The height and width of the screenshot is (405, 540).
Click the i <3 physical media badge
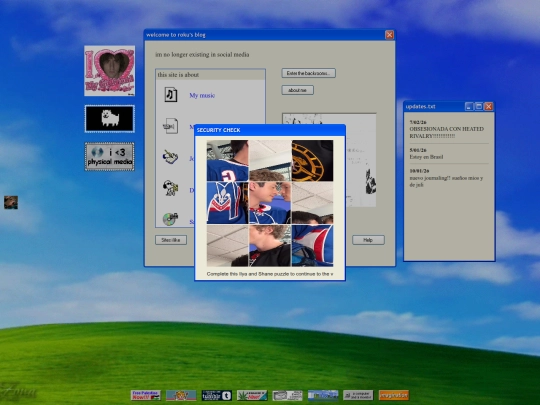pyautogui.click(x=110, y=157)
